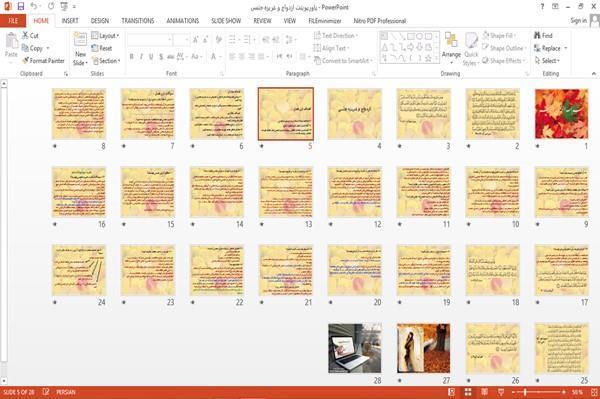Click the Paste clipboard icon
Screen dimensions: 600x399
point(11,41)
